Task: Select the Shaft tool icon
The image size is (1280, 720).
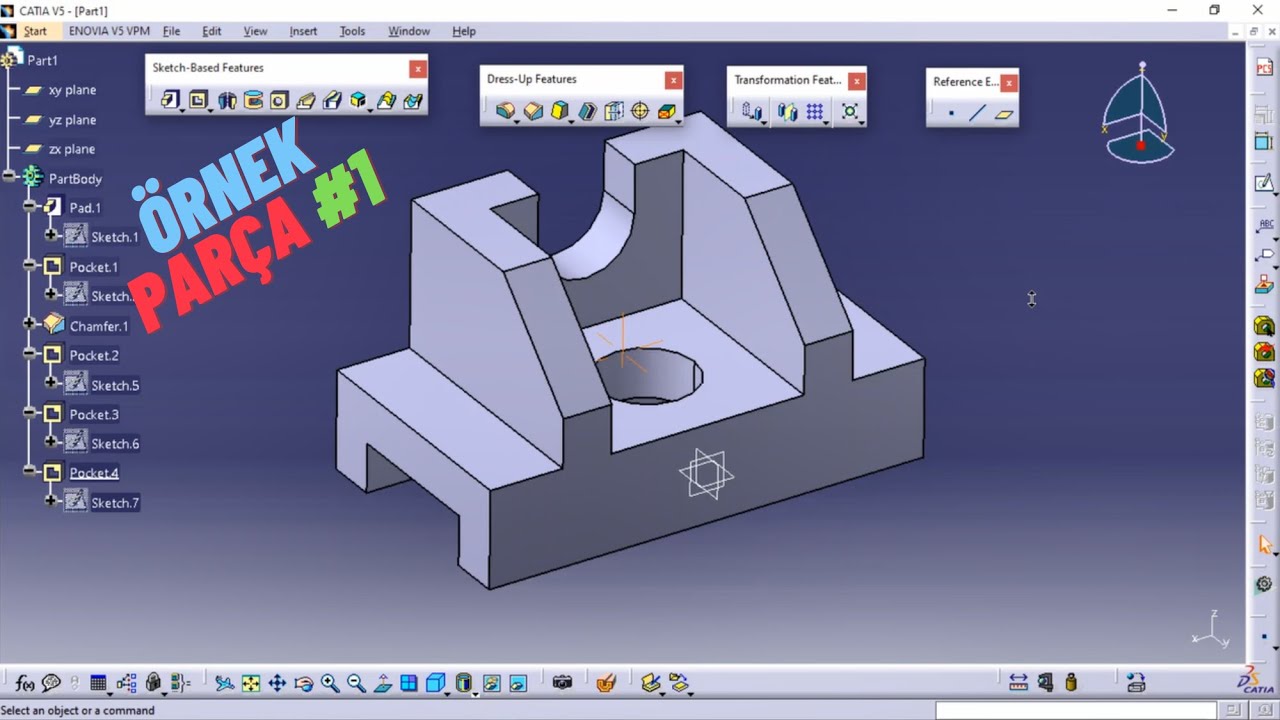Action: click(x=227, y=100)
